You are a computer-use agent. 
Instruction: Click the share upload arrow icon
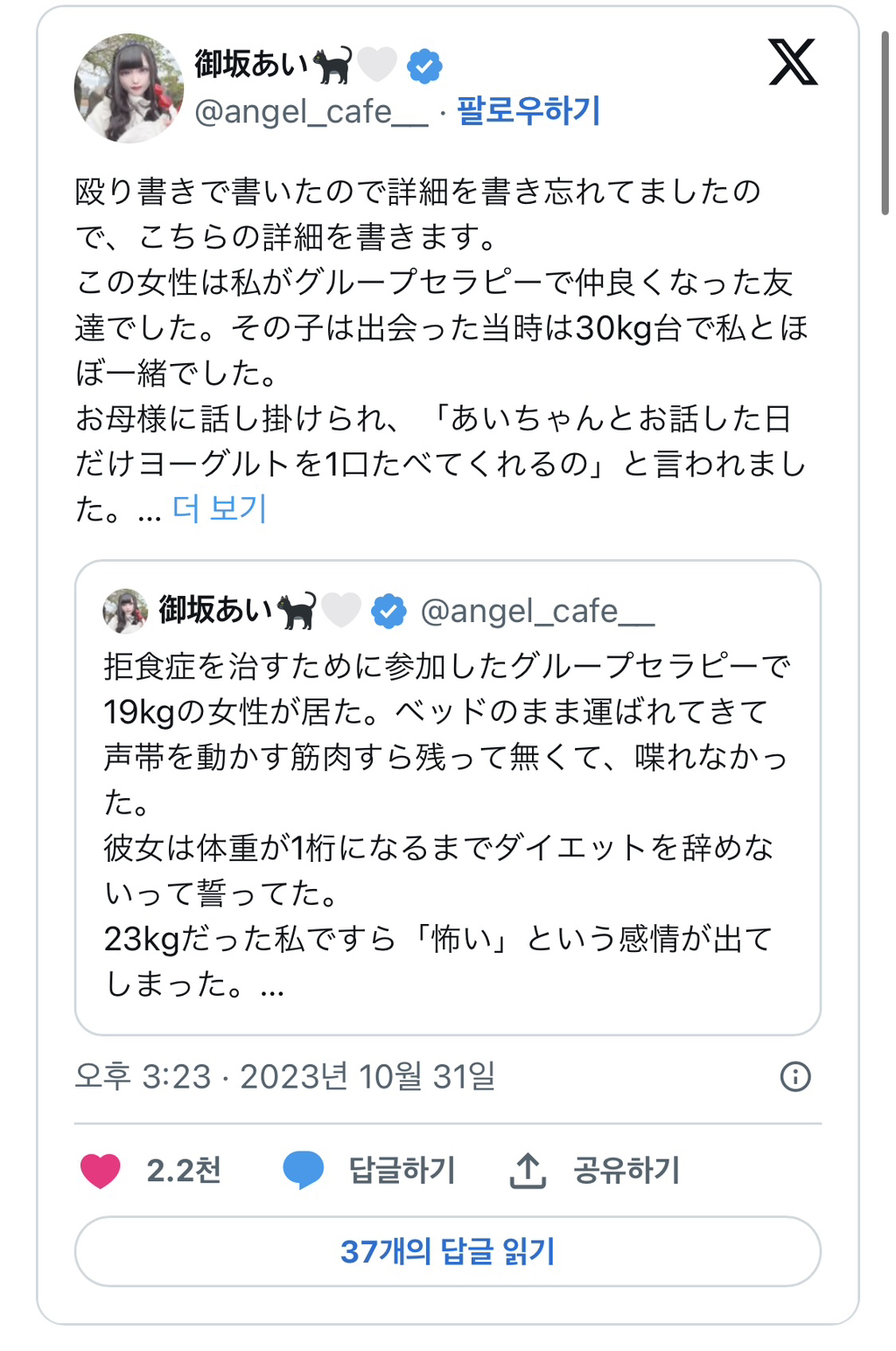pos(528,1171)
